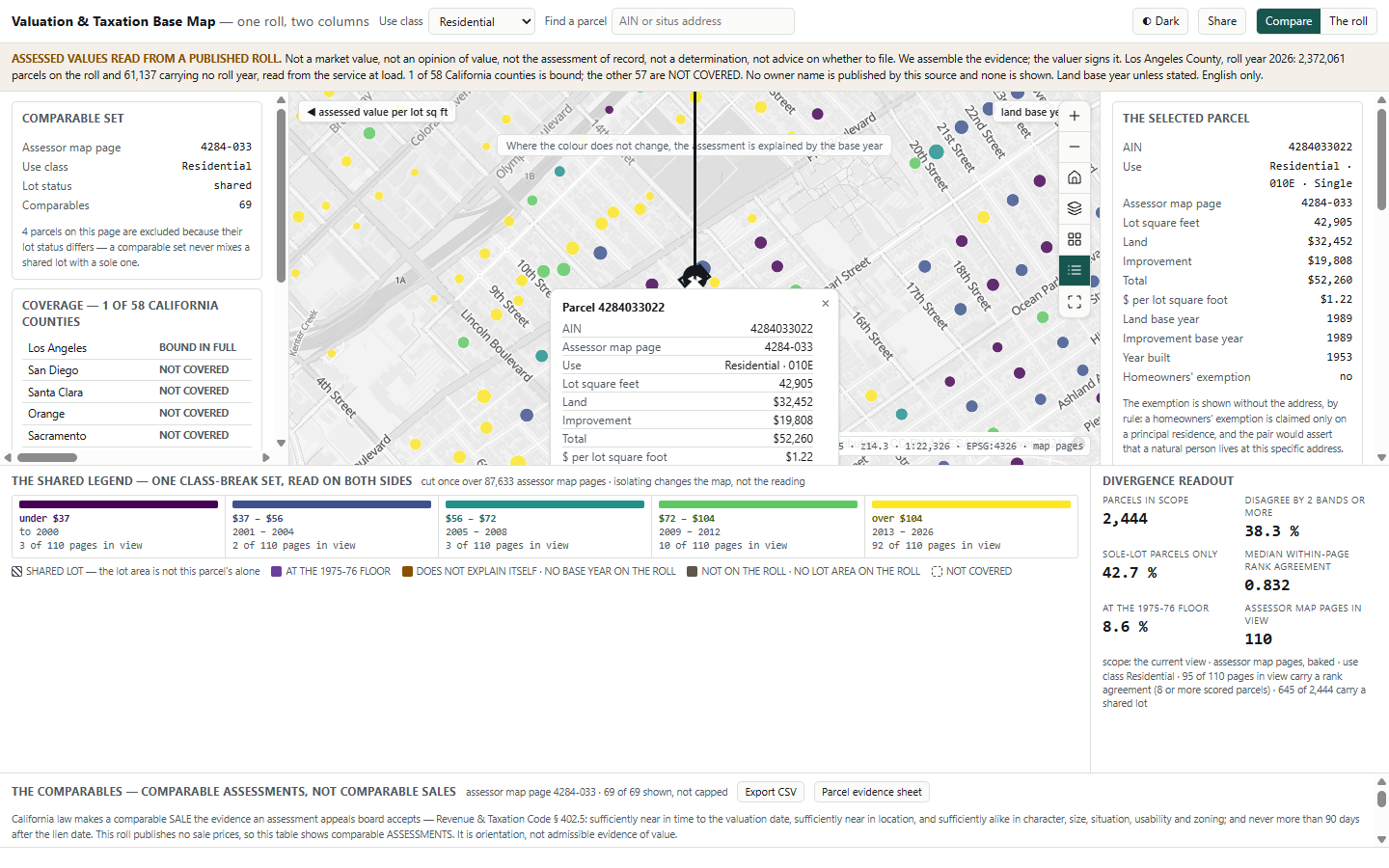This screenshot has width=1389, height=868.
Task: Click the Share button
Action: [x=1222, y=21]
